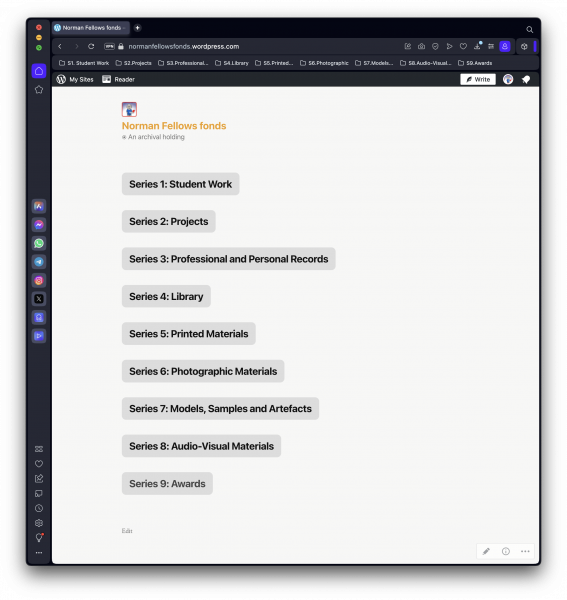Expand the S4.Library bookmarks folder
This screenshot has width=567, height=600.
(x=232, y=63)
